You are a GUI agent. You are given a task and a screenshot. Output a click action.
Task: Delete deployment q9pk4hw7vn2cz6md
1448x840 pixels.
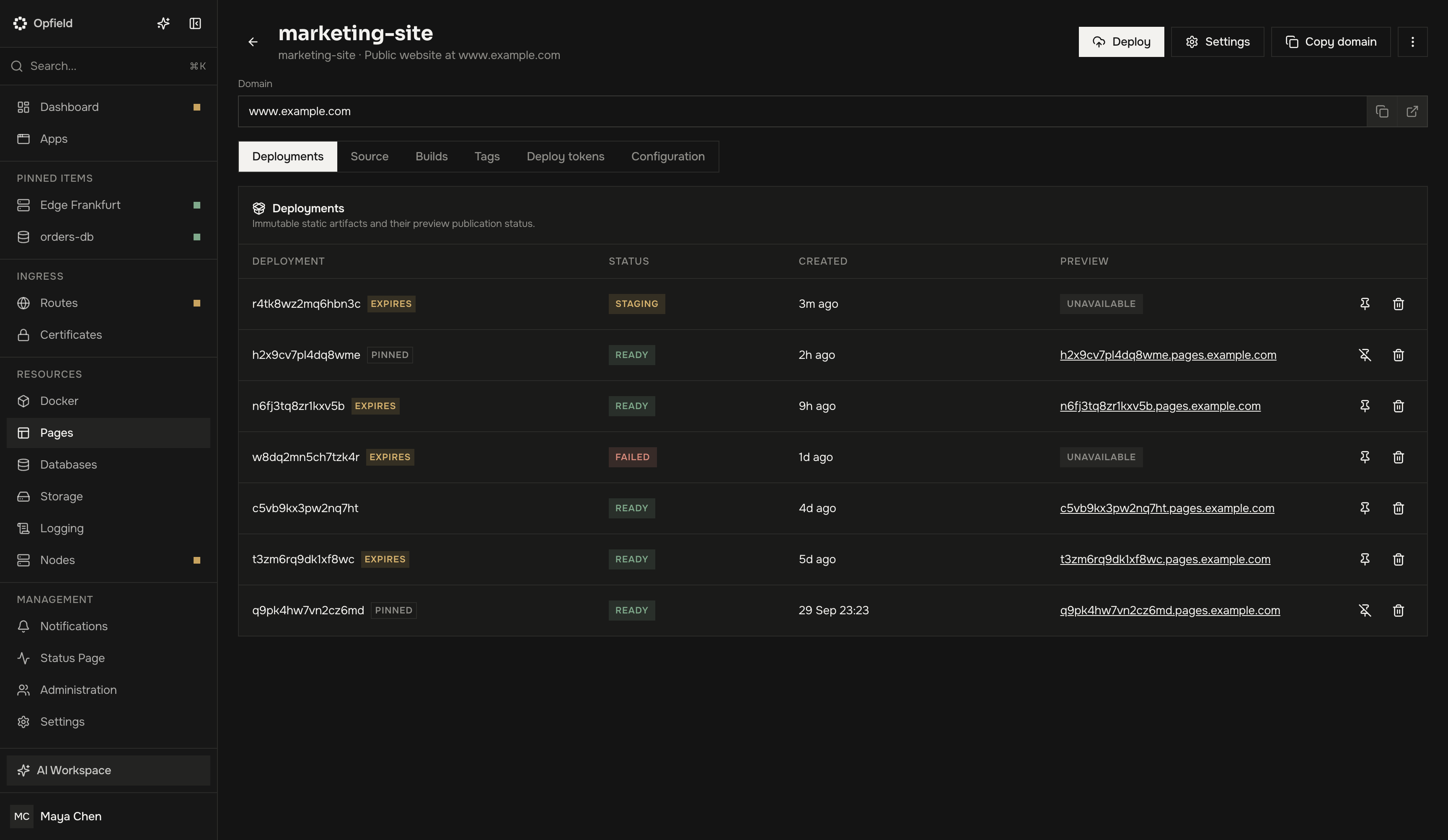point(1399,611)
